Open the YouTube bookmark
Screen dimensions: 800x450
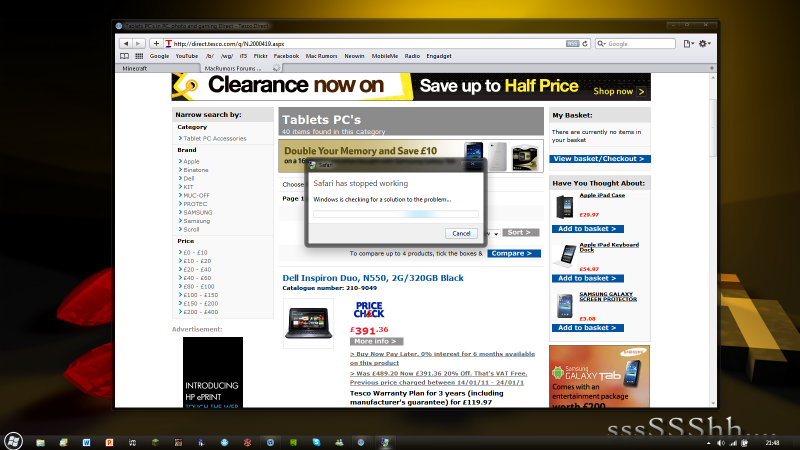pyautogui.click(x=187, y=56)
